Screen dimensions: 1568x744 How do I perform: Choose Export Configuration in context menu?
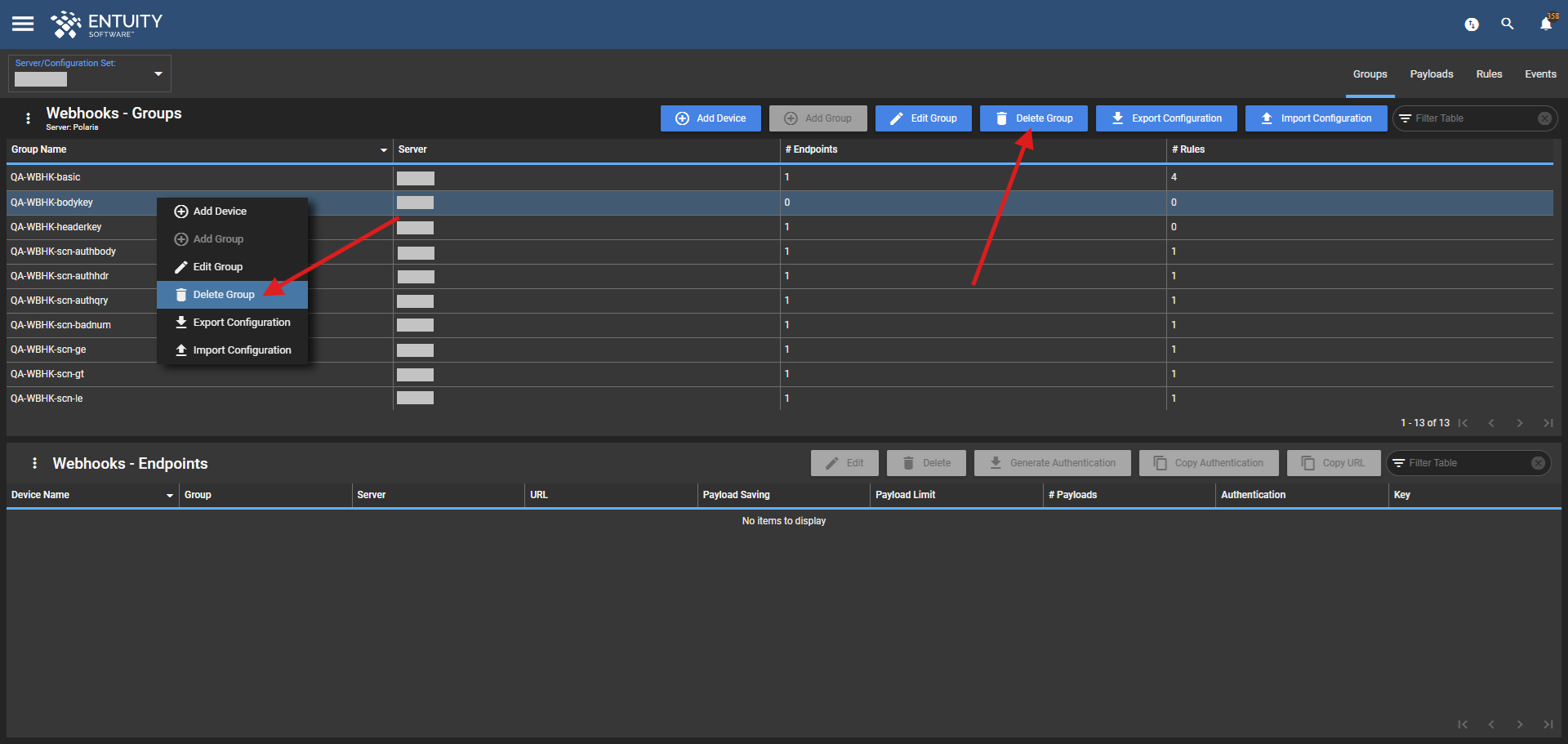point(232,323)
